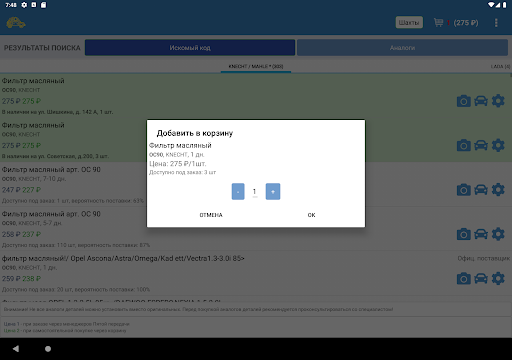Increase quantity with the plus button
512x360 pixels.
(x=273, y=191)
